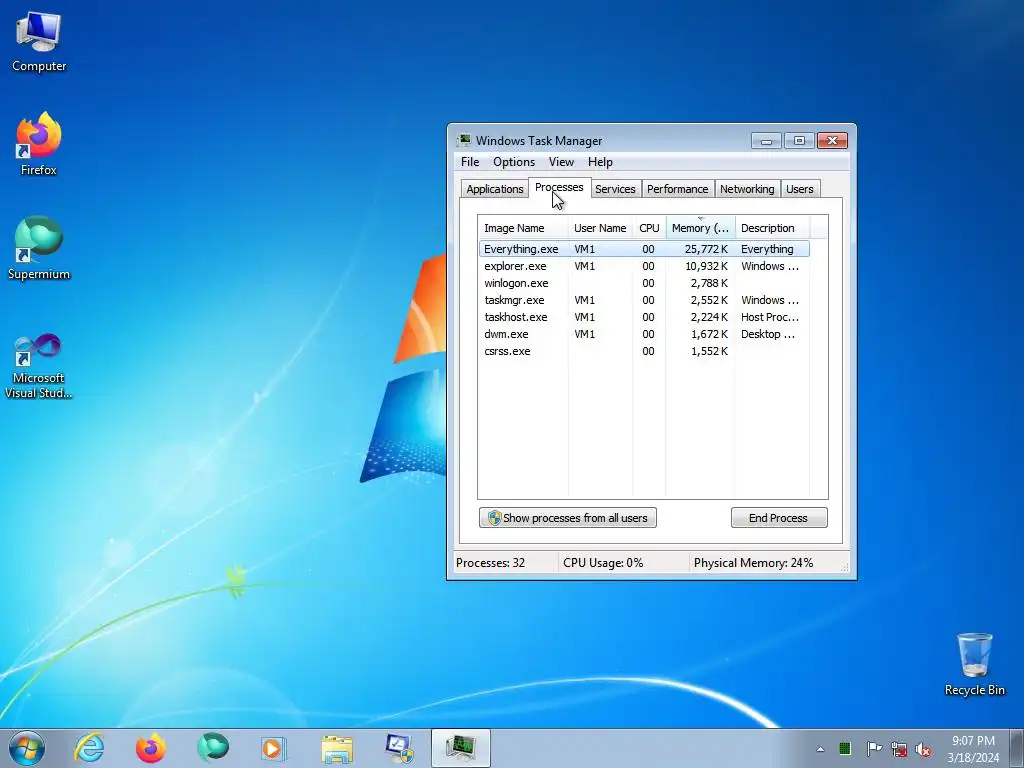Select the taskhost.exe process
1024x768 pixels.
[x=644, y=317]
